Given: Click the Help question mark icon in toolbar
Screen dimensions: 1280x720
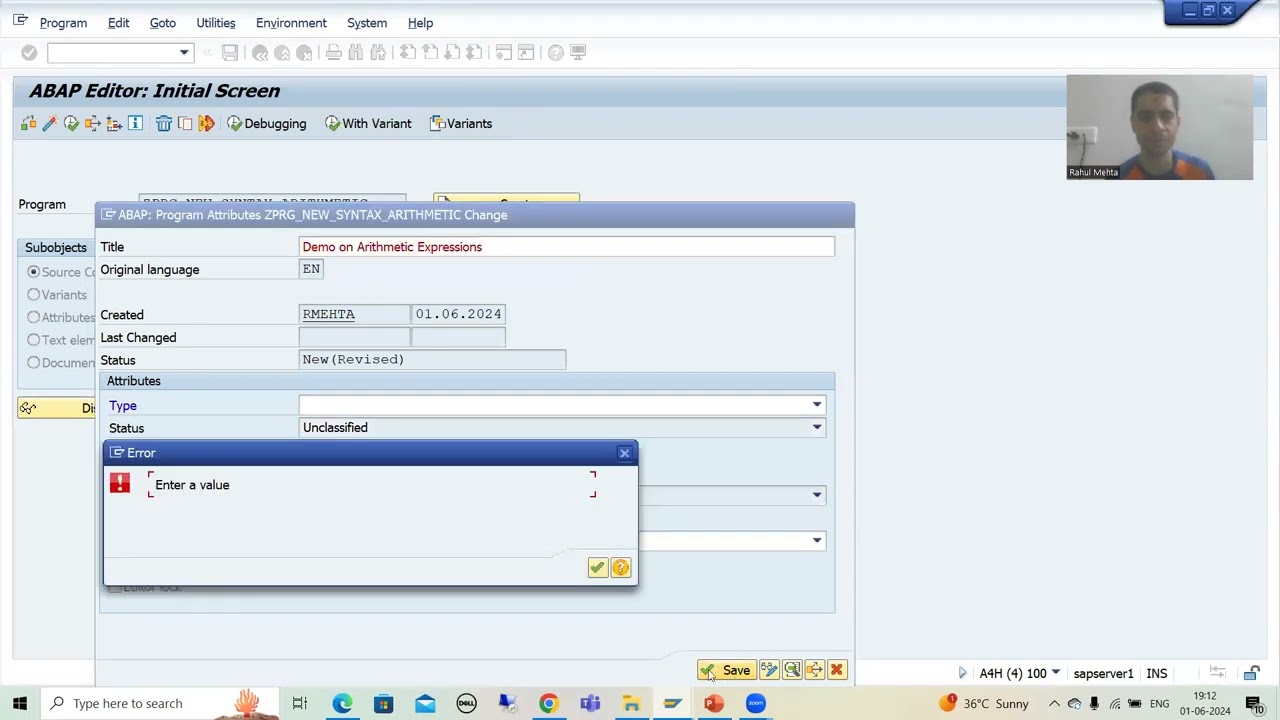Looking at the screenshot, I should [x=556, y=53].
